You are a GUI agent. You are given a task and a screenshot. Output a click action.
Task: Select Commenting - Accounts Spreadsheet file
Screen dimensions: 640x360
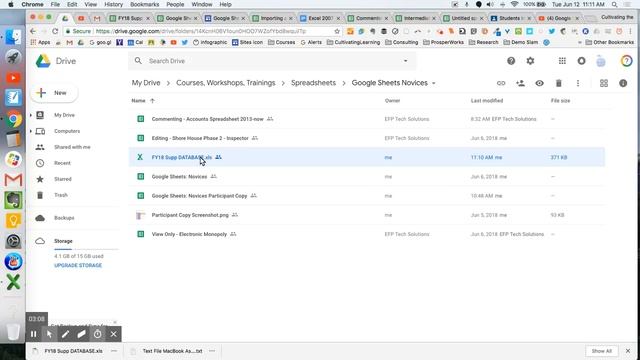click(367, 119)
